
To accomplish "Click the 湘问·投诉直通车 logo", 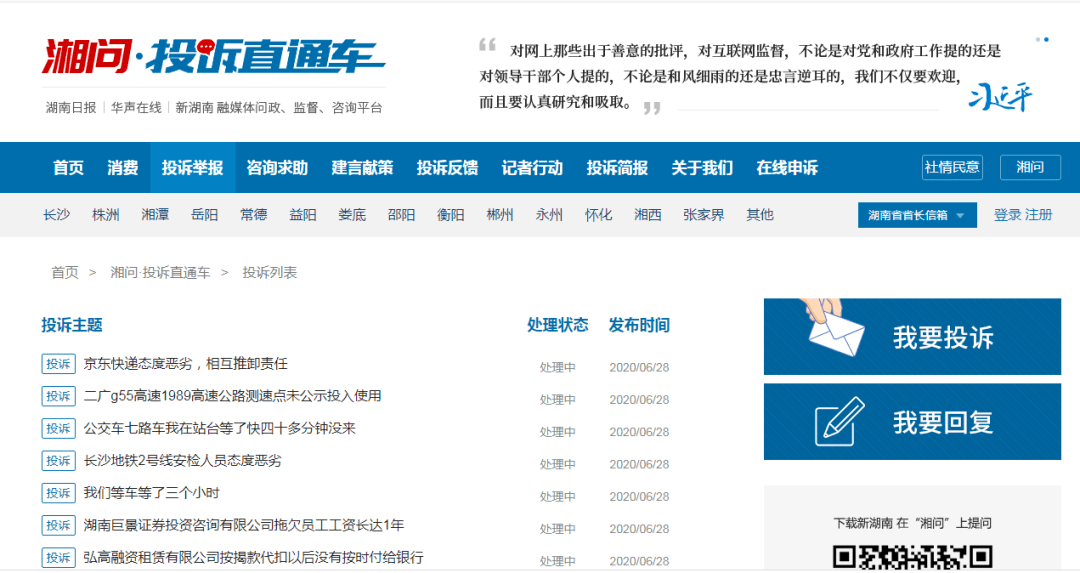I will click(x=214, y=56).
